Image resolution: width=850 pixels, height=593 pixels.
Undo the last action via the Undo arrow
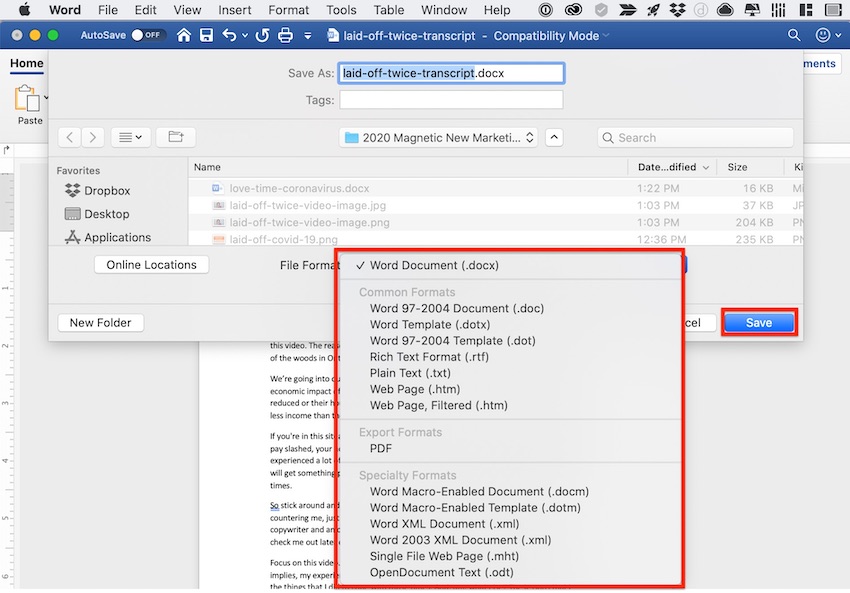230,35
